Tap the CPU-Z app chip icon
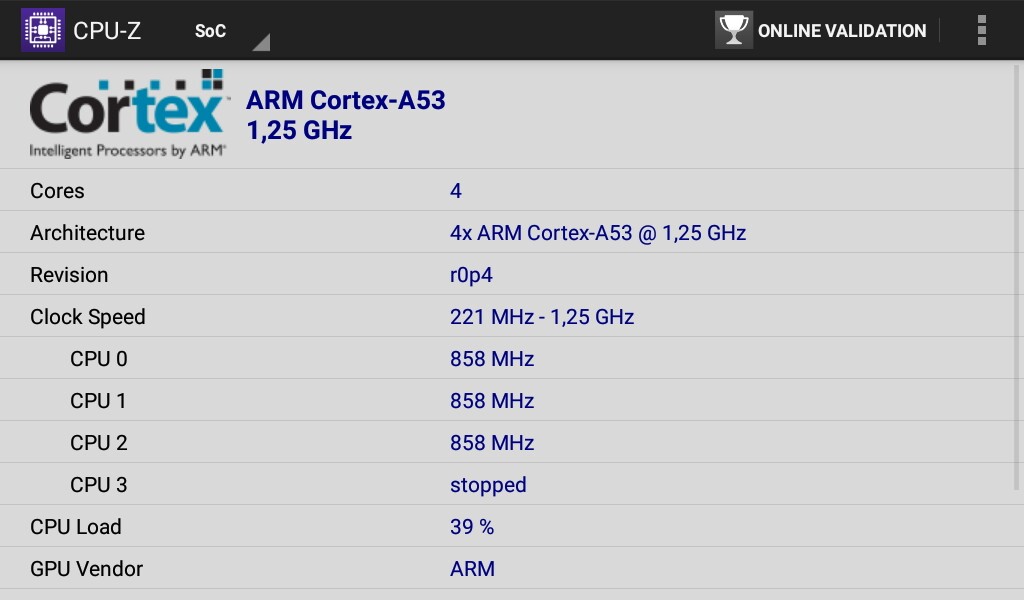The image size is (1024, 600). pos(42,30)
